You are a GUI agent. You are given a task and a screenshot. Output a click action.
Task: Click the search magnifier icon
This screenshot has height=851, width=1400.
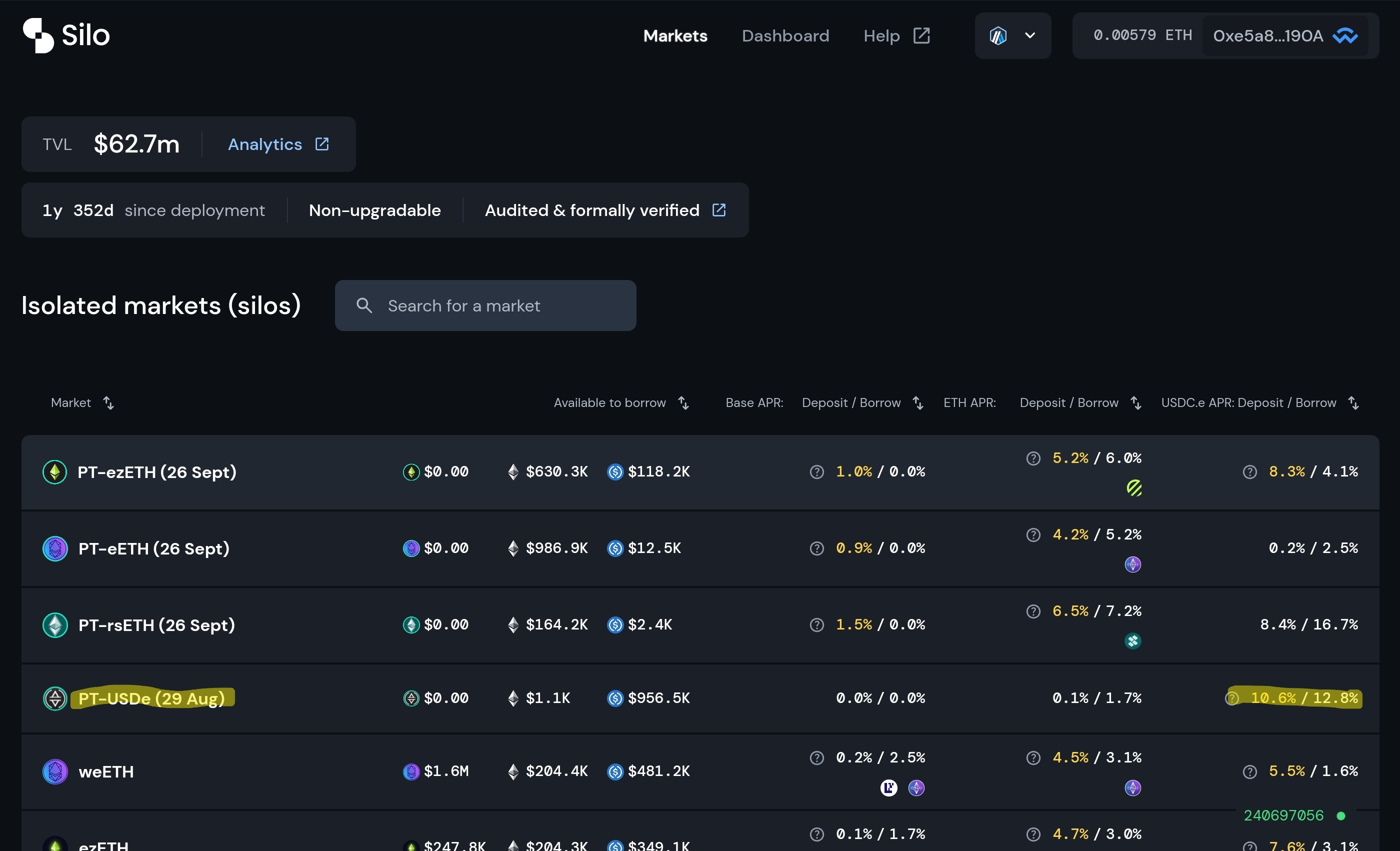(364, 305)
